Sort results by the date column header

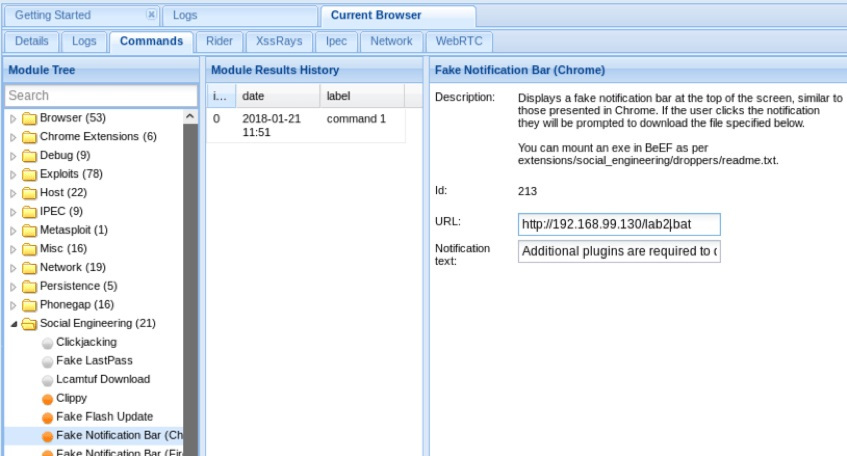[x=278, y=96]
